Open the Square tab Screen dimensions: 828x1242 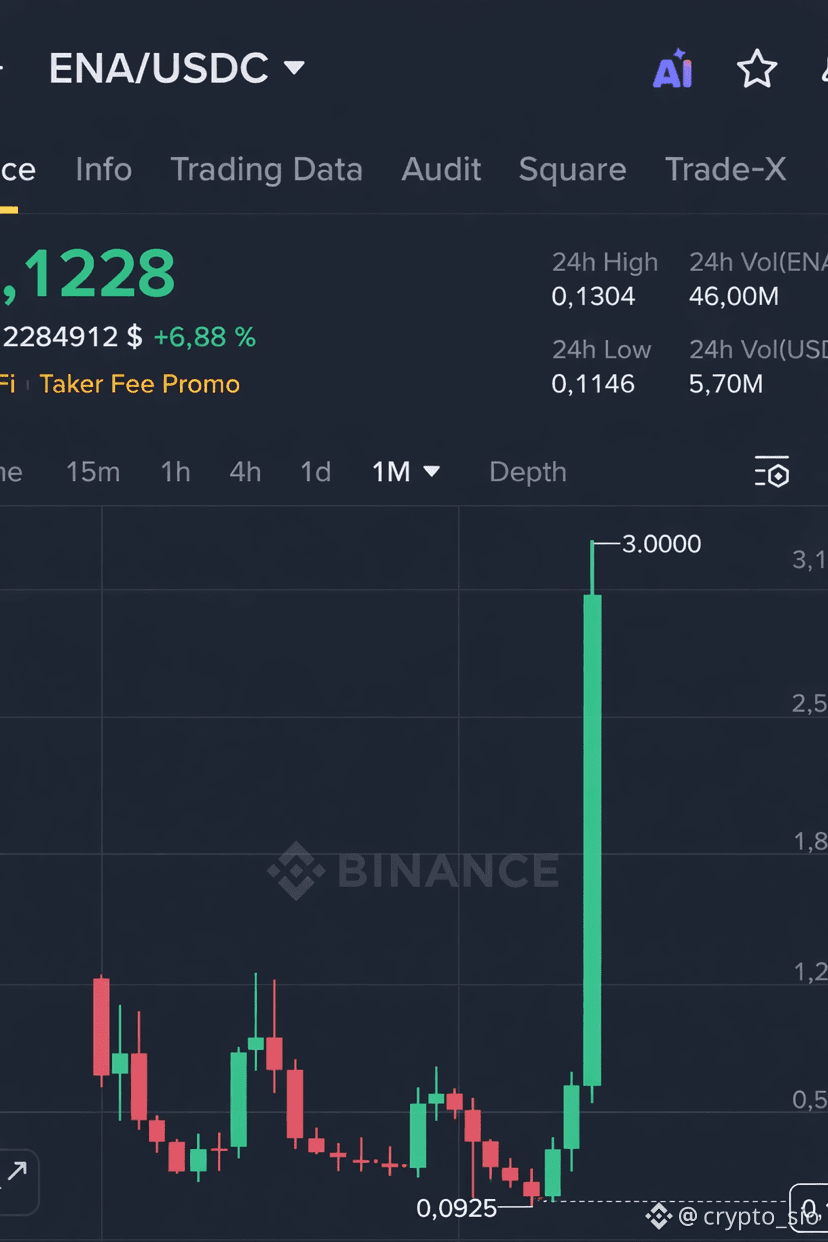pos(572,169)
